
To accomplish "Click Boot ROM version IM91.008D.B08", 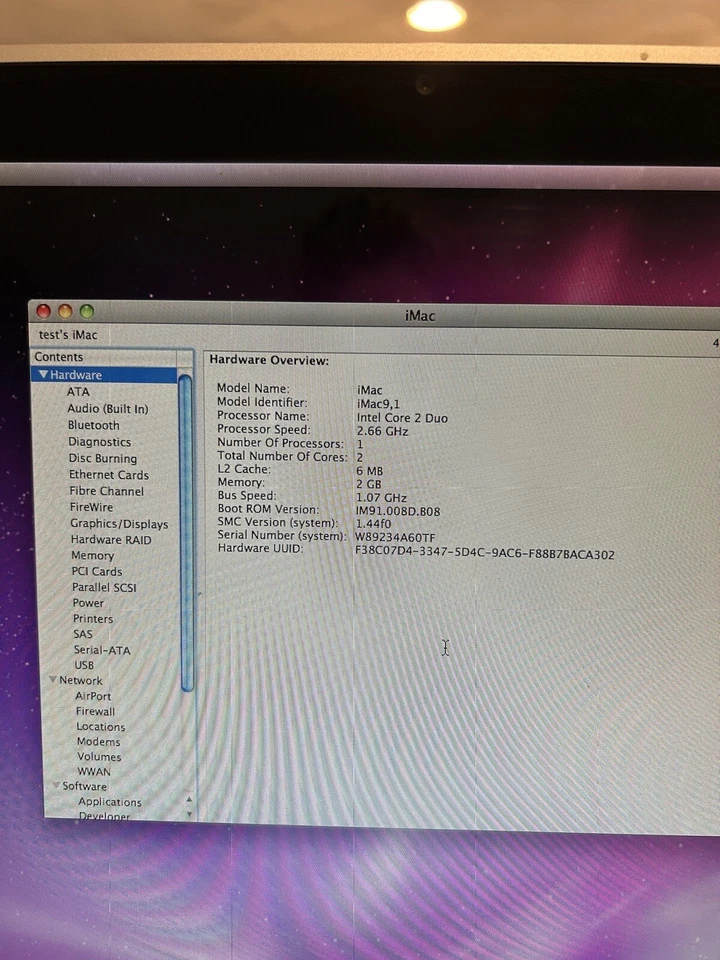I will [398, 511].
